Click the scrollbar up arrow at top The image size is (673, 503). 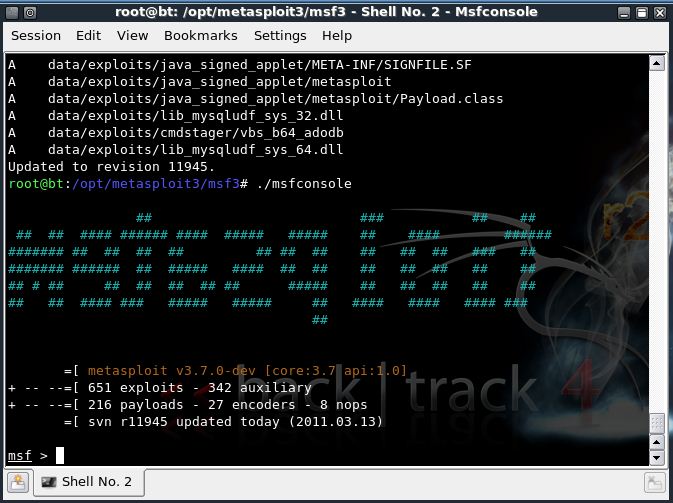[x=657, y=64]
